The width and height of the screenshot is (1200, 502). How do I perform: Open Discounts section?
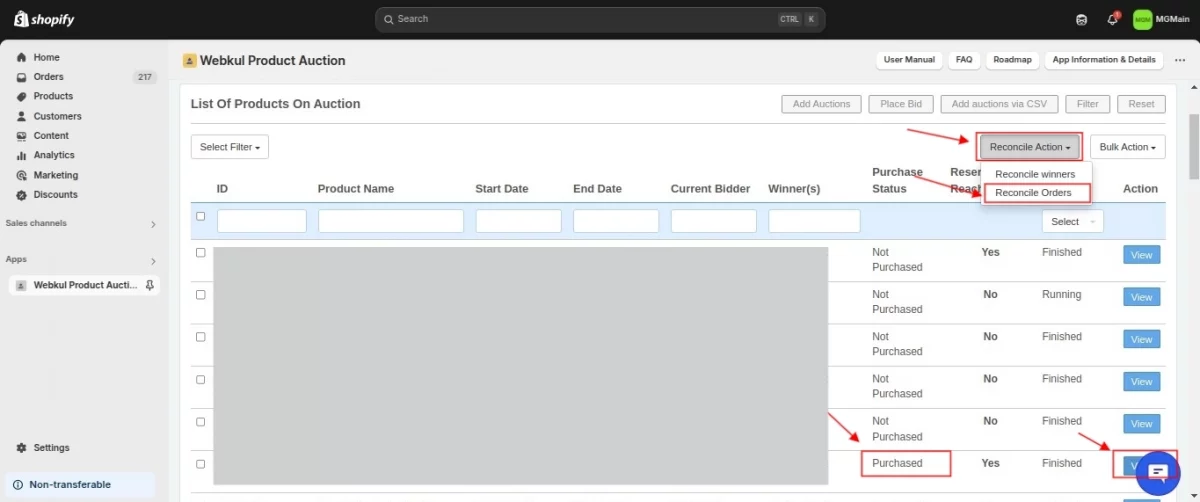click(55, 195)
